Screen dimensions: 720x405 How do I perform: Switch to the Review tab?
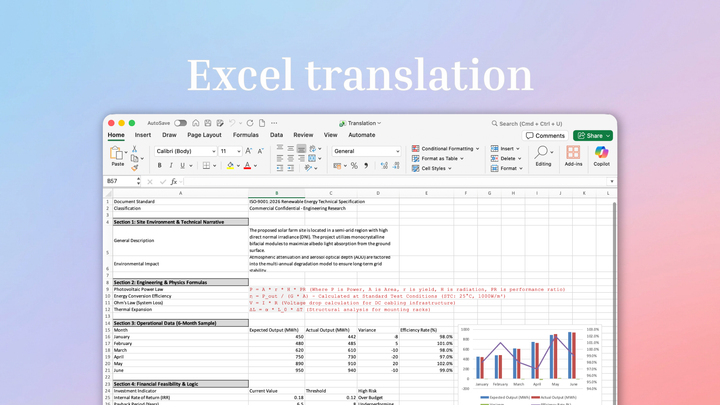click(x=303, y=135)
